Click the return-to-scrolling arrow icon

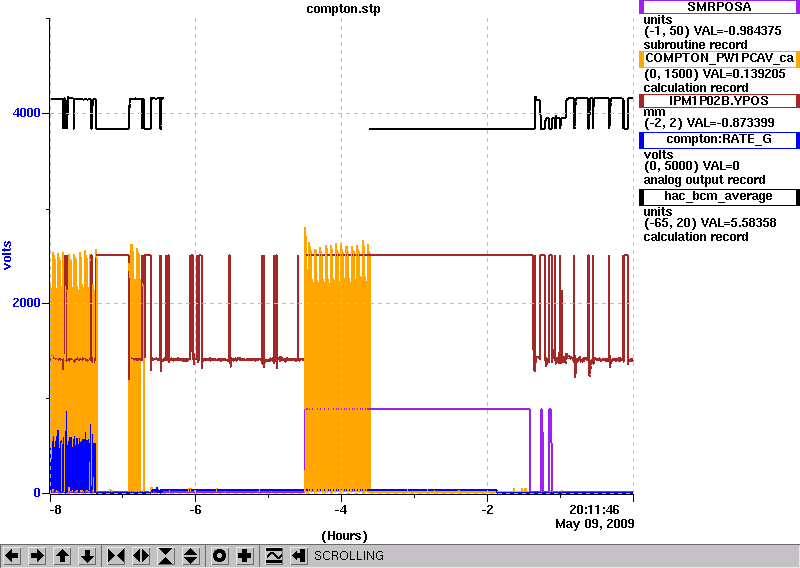(299, 555)
